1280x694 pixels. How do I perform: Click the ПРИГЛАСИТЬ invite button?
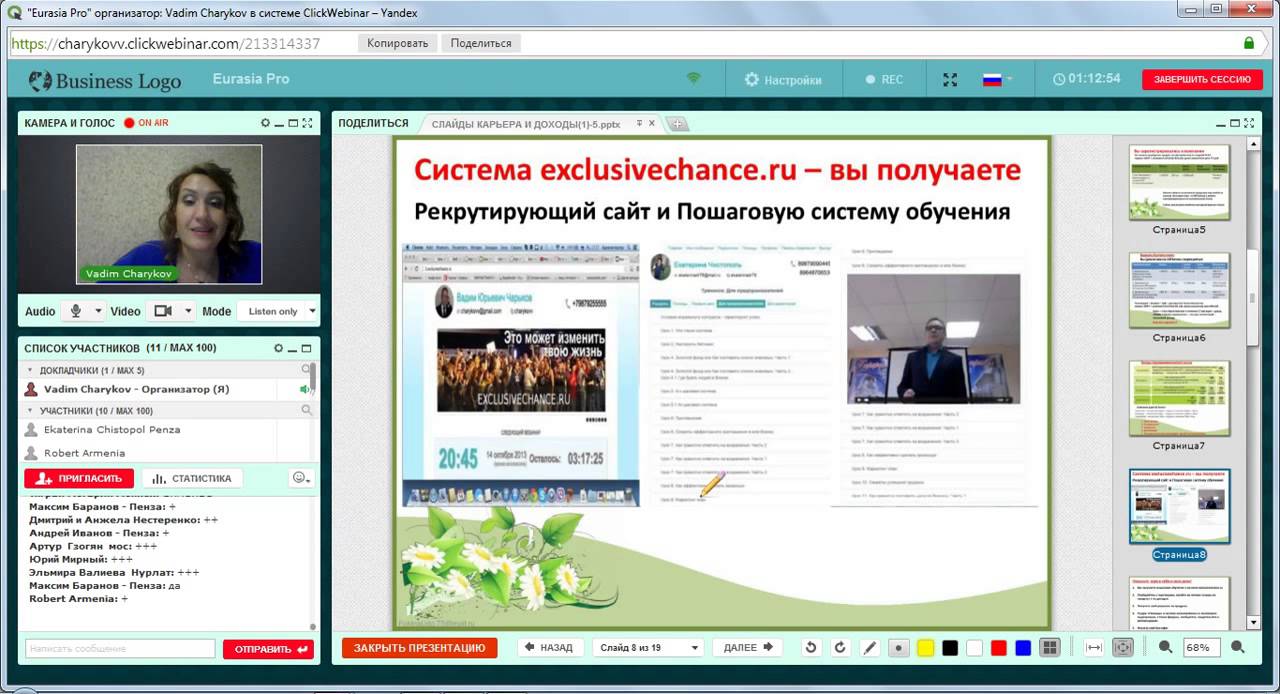[79, 478]
